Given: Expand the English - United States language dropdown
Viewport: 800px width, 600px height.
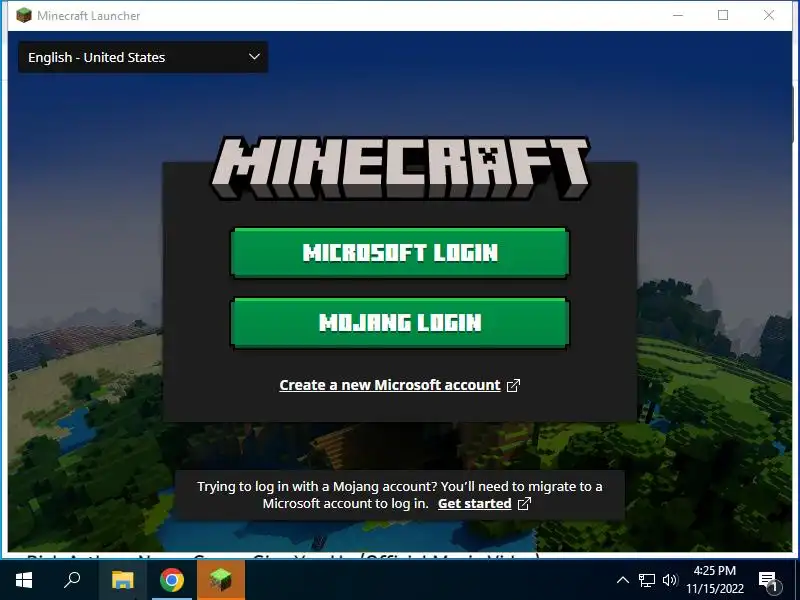Looking at the screenshot, I should (x=143, y=57).
